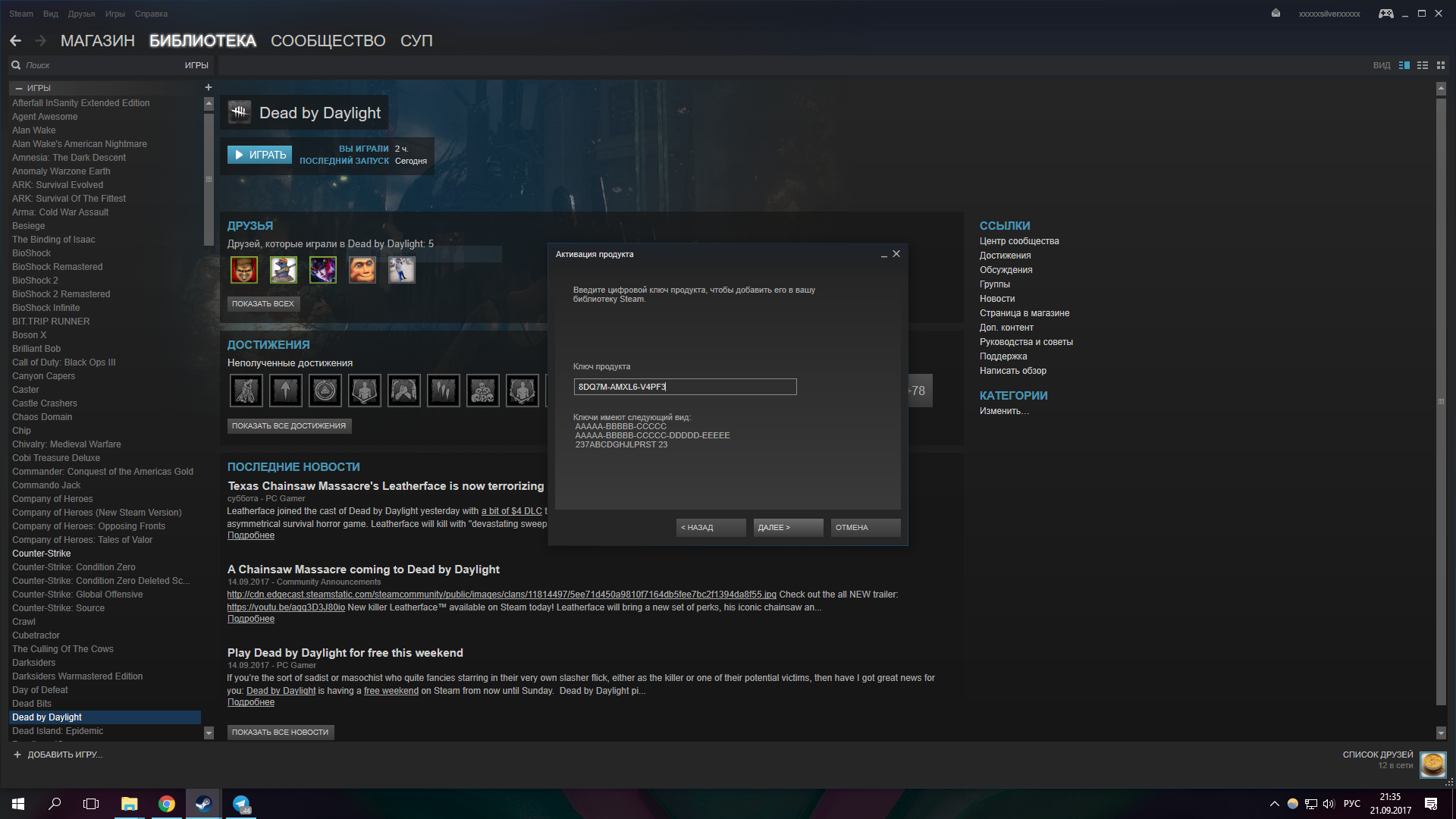
Task: Open Windows search in taskbar
Action: coord(55,804)
